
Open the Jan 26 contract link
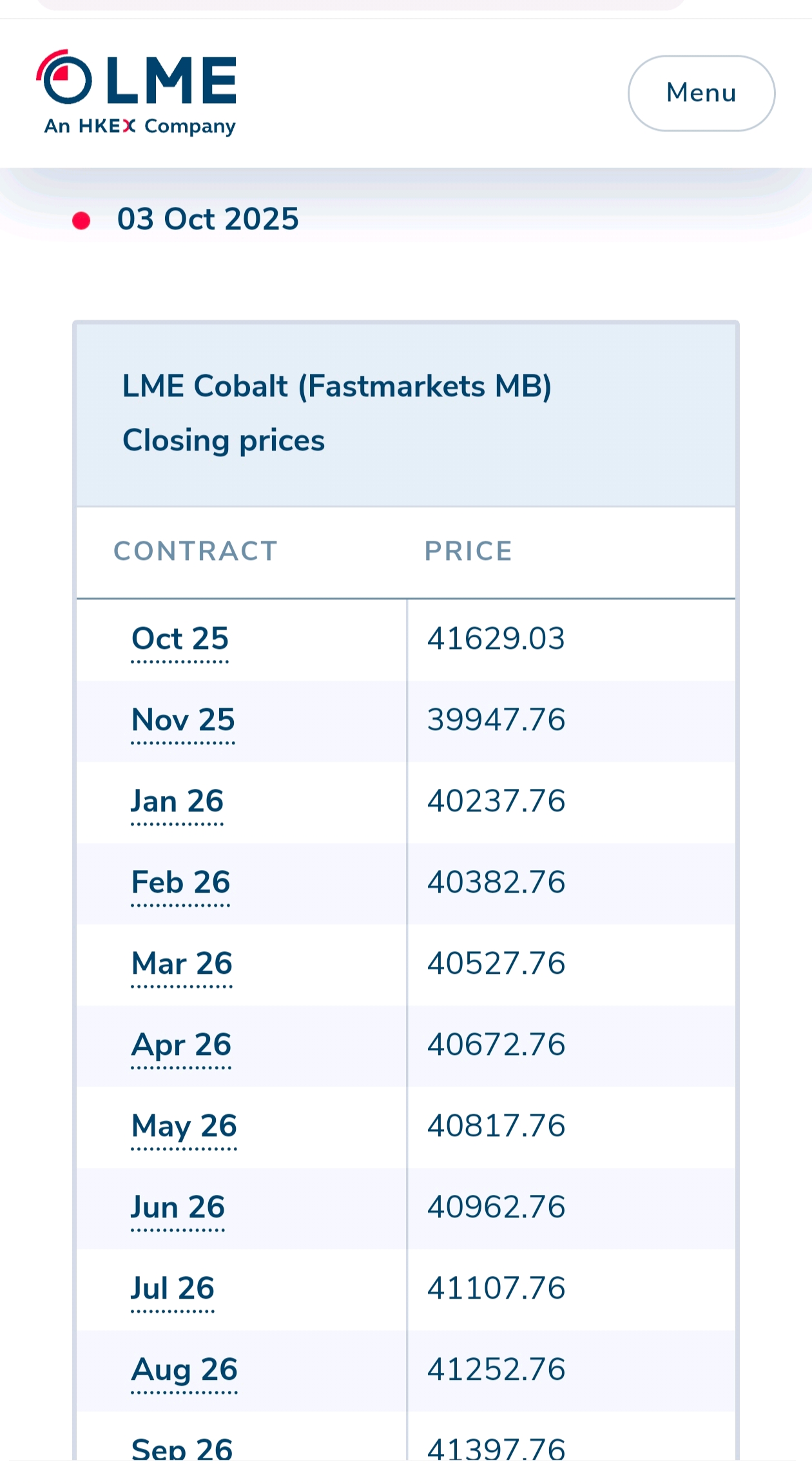177,802
